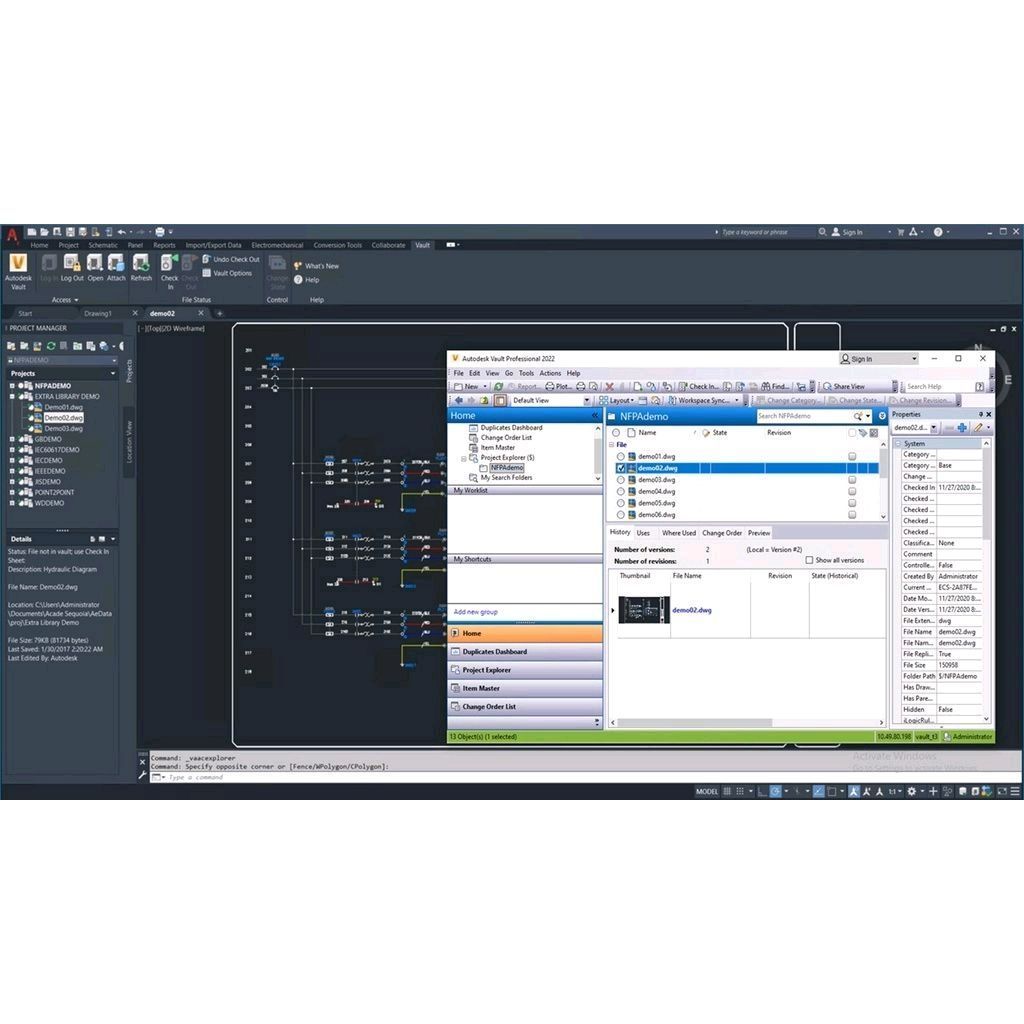
Task: Open the Access panel dropdown
Action: (65, 300)
